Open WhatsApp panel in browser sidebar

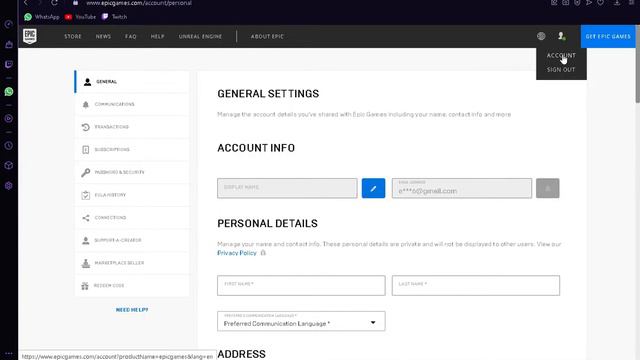coord(9,91)
